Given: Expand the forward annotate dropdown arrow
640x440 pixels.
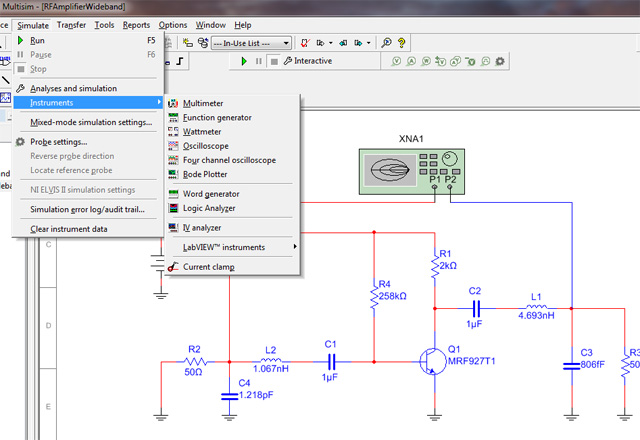Looking at the screenshot, I should pyautogui.click(x=369, y=43).
